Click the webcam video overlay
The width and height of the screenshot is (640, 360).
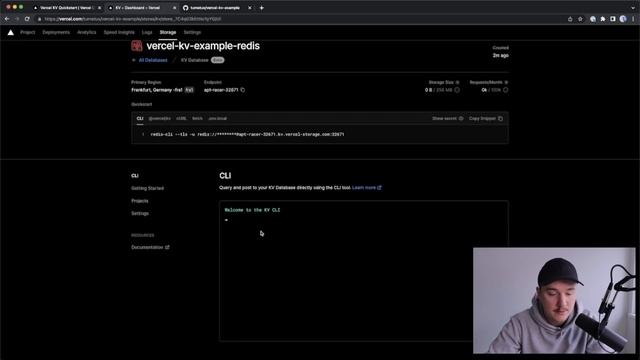click(x=554, y=300)
